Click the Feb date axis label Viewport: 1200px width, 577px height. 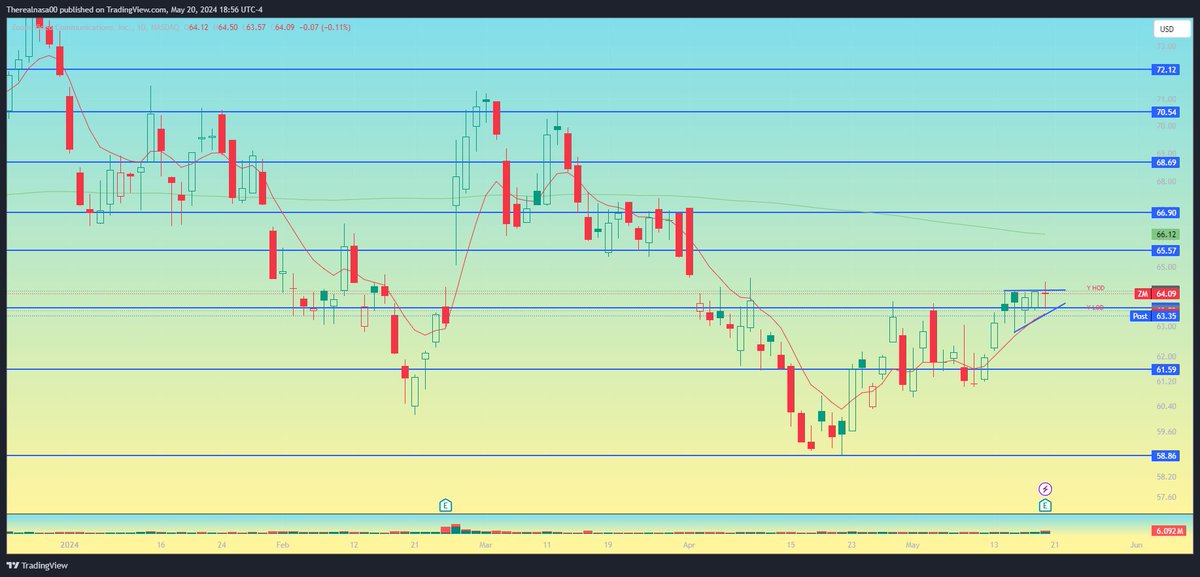coord(282,547)
